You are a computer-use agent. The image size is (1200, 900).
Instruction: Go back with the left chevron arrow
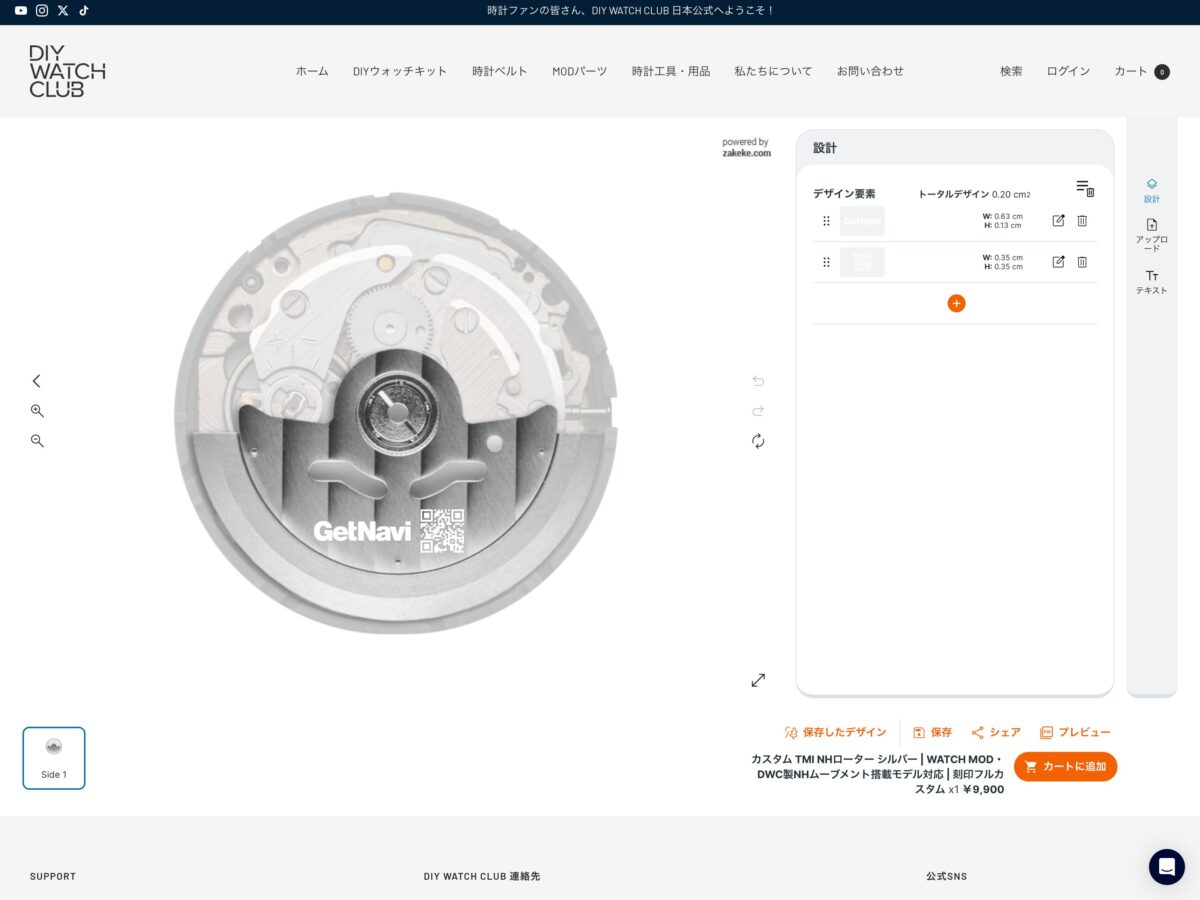click(37, 381)
